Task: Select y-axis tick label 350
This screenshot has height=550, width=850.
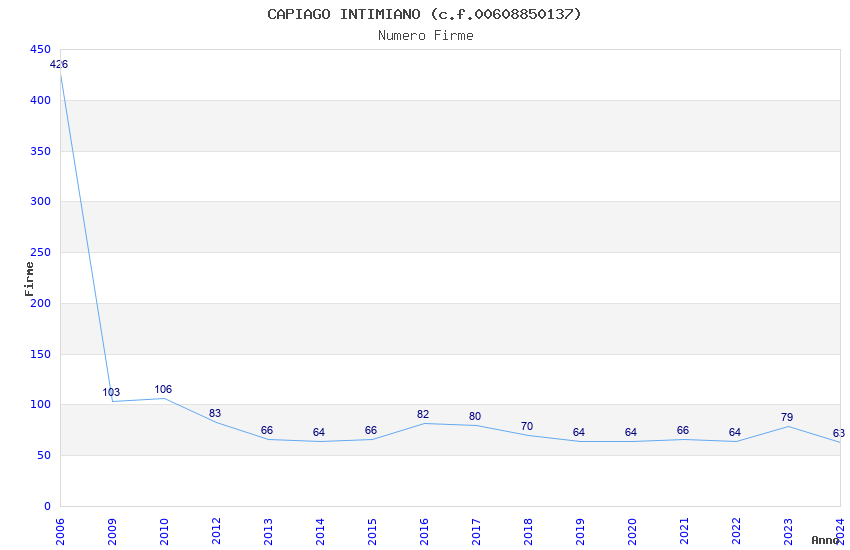Action: point(40,151)
